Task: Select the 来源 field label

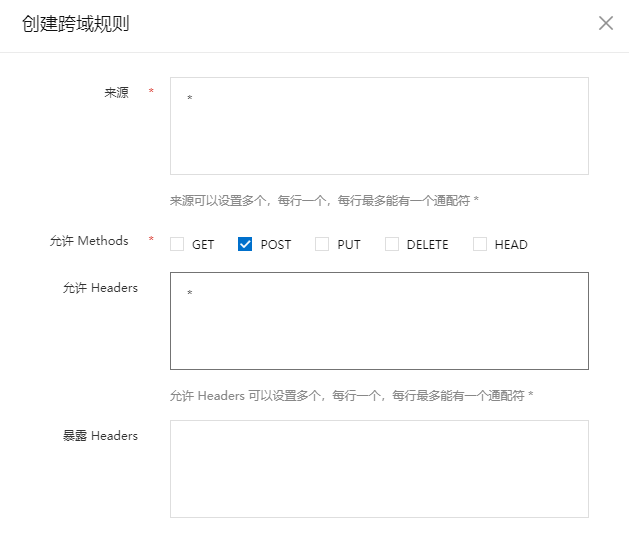Action: coord(116,93)
